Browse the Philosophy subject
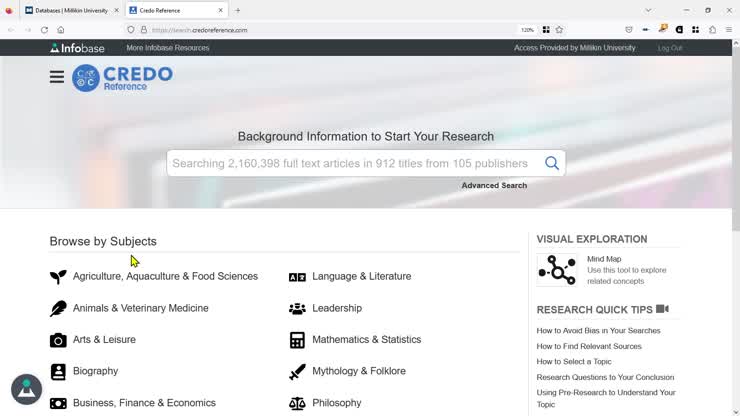Screen dimensions: 740x416 pyautogui.click(x=336, y=403)
